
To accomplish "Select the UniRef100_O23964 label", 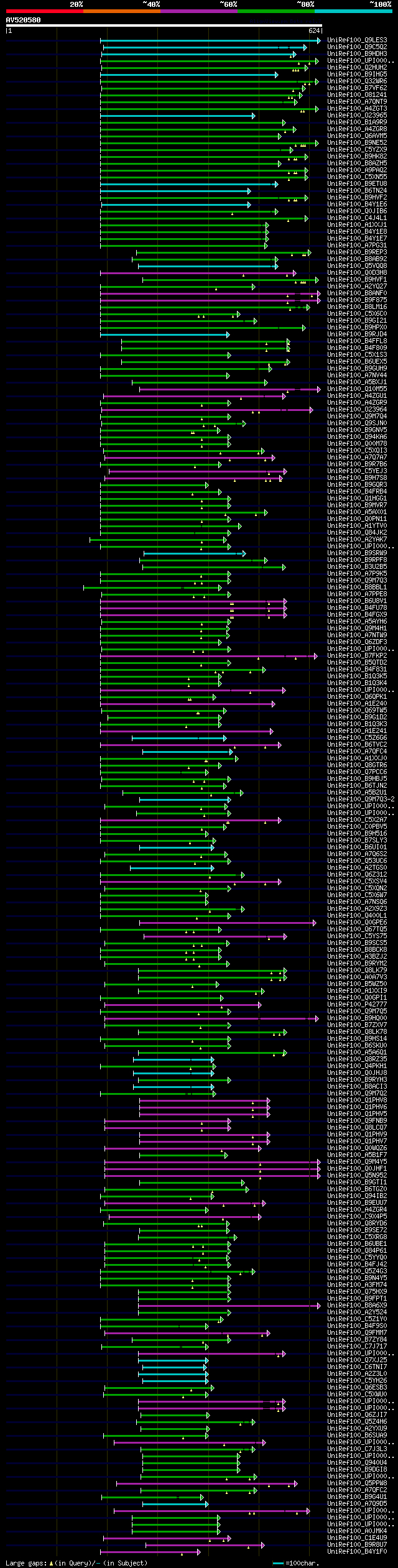I will (x=357, y=410).
